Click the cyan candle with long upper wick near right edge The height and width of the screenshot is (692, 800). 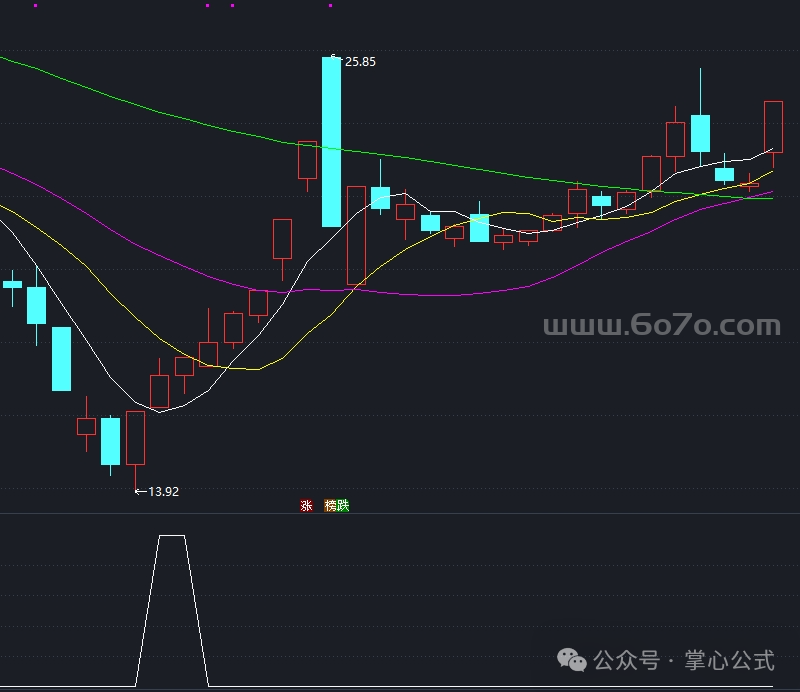pyautogui.click(x=700, y=133)
